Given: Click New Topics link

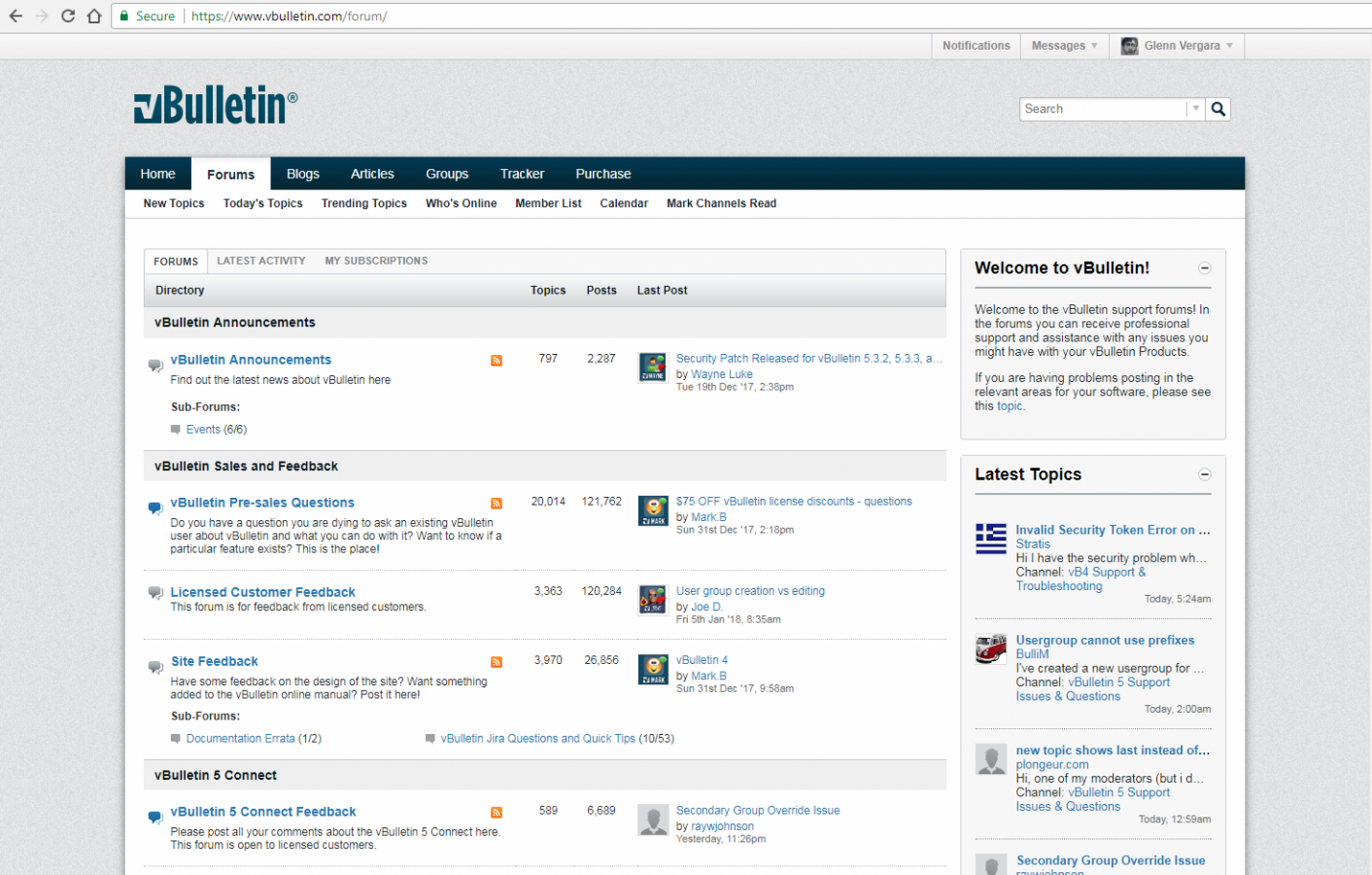Looking at the screenshot, I should click(174, 203).
